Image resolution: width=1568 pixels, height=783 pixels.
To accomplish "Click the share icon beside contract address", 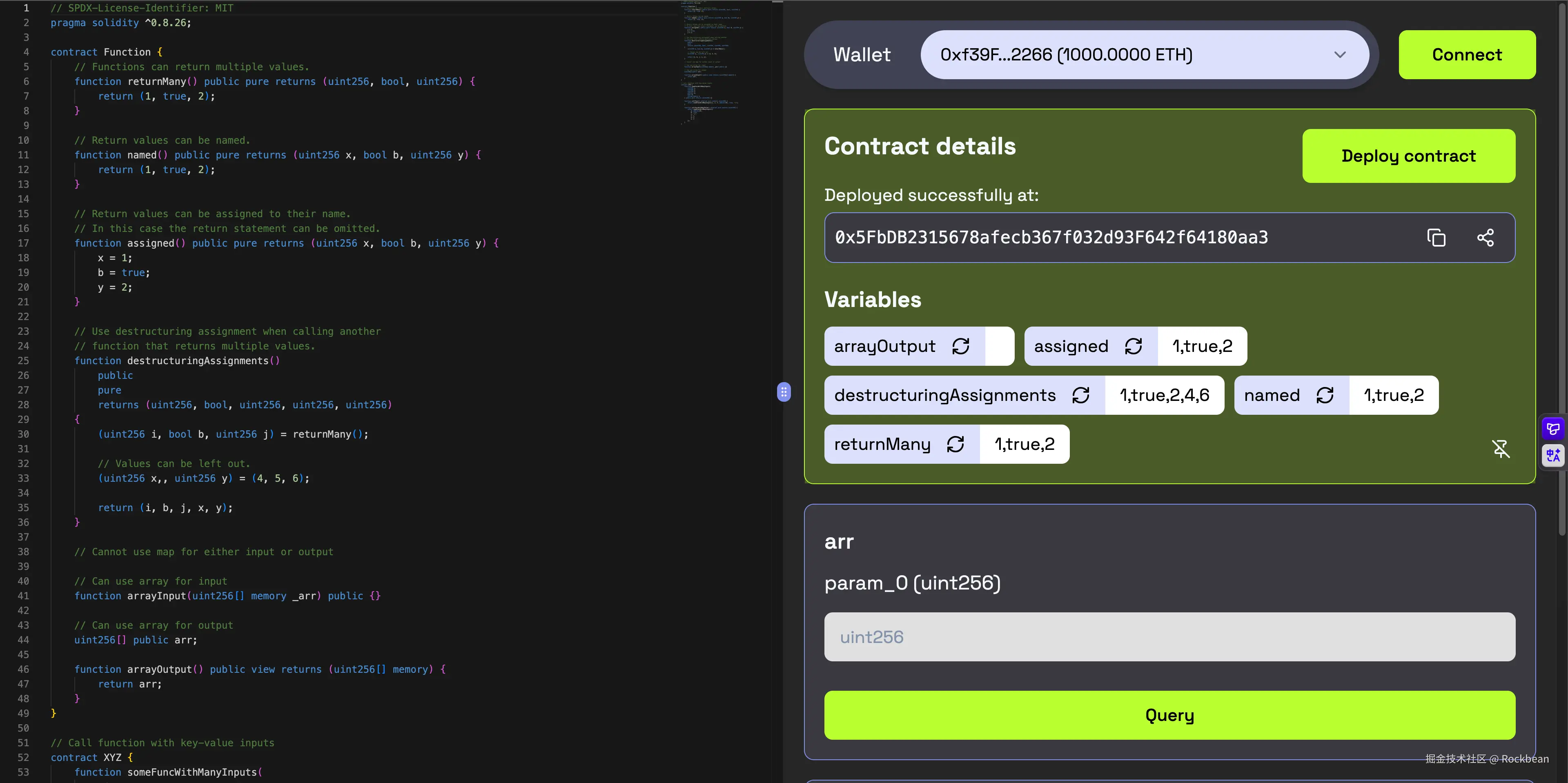I will (x=1485, y=237).
